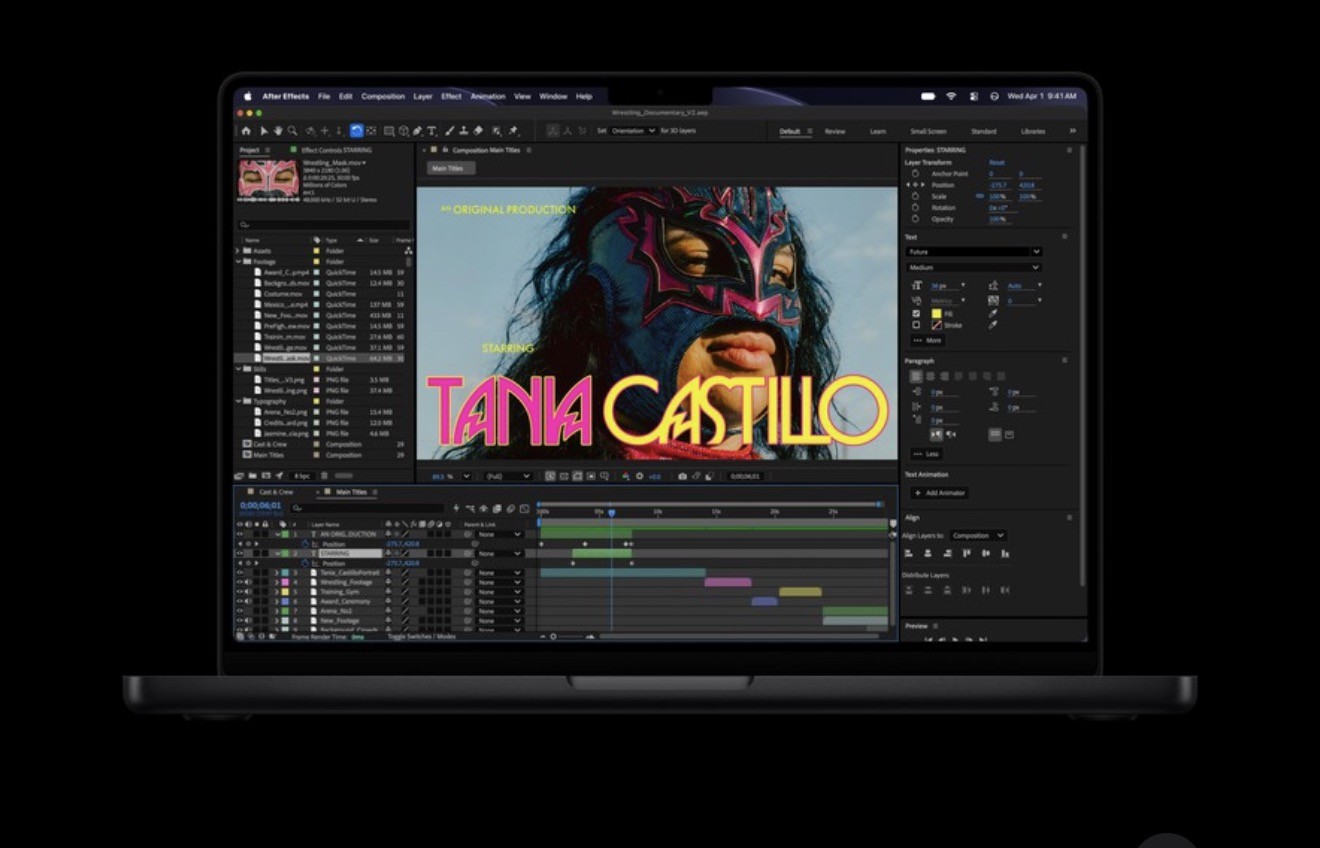Image resolution: width=1320 pixels, height=848 pixels.
Task: Click the Project panel search field
Action: tap(324, 225)
